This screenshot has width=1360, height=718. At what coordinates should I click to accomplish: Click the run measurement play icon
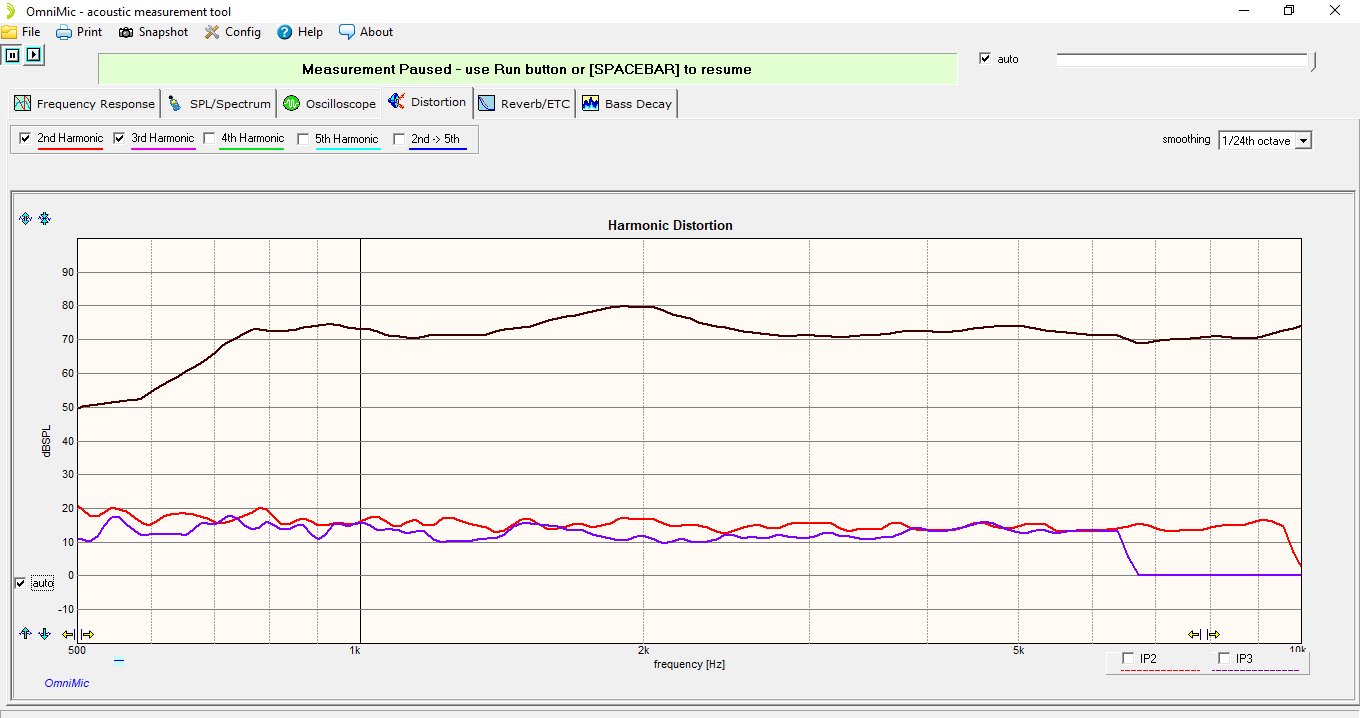point(34,55)
